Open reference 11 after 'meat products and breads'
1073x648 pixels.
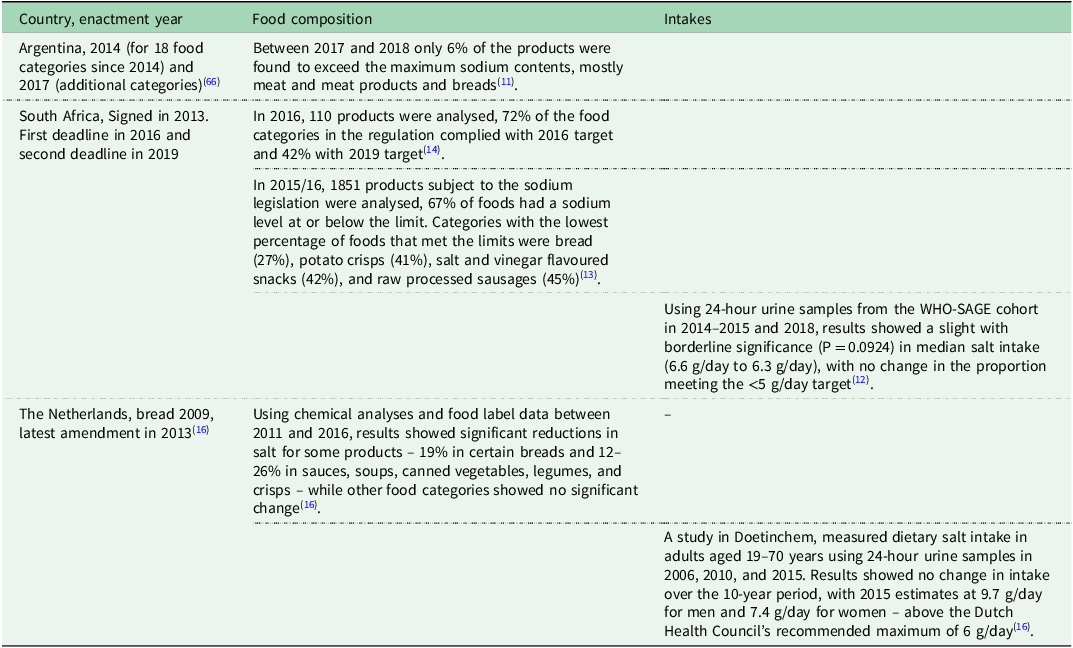tap(506, 81)
